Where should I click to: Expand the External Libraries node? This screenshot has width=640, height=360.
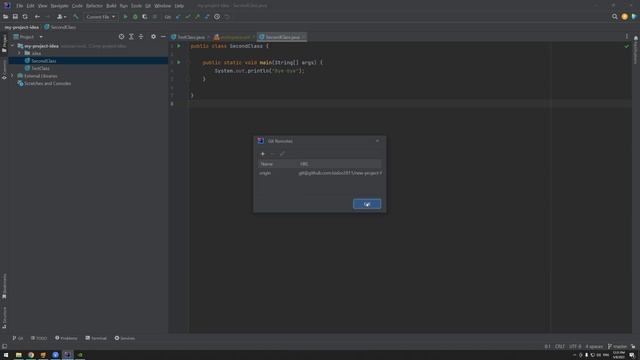[13, 76]
